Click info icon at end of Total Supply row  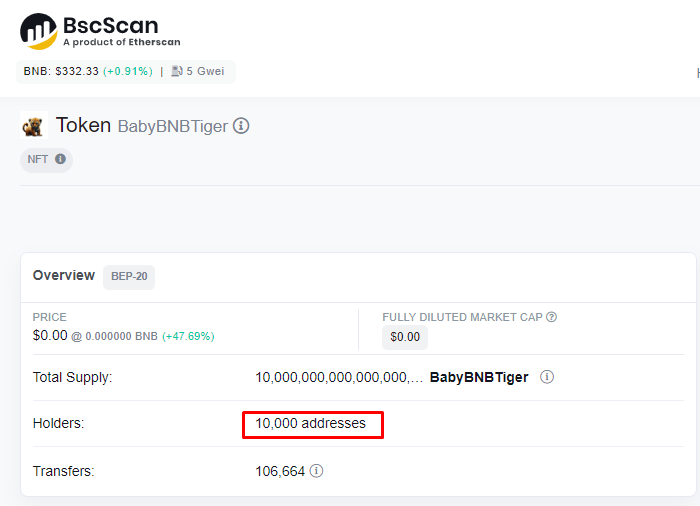point(547,377)
